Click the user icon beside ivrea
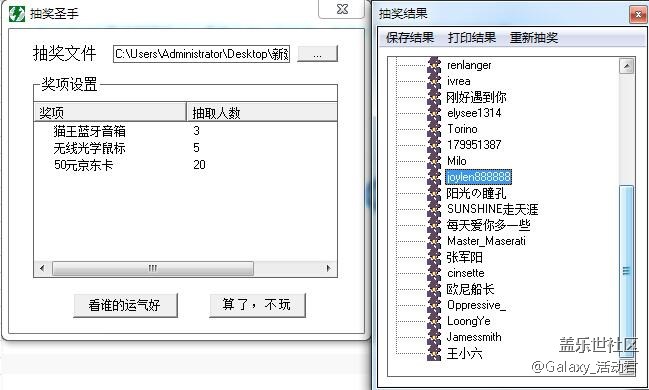 pos(434,81)
